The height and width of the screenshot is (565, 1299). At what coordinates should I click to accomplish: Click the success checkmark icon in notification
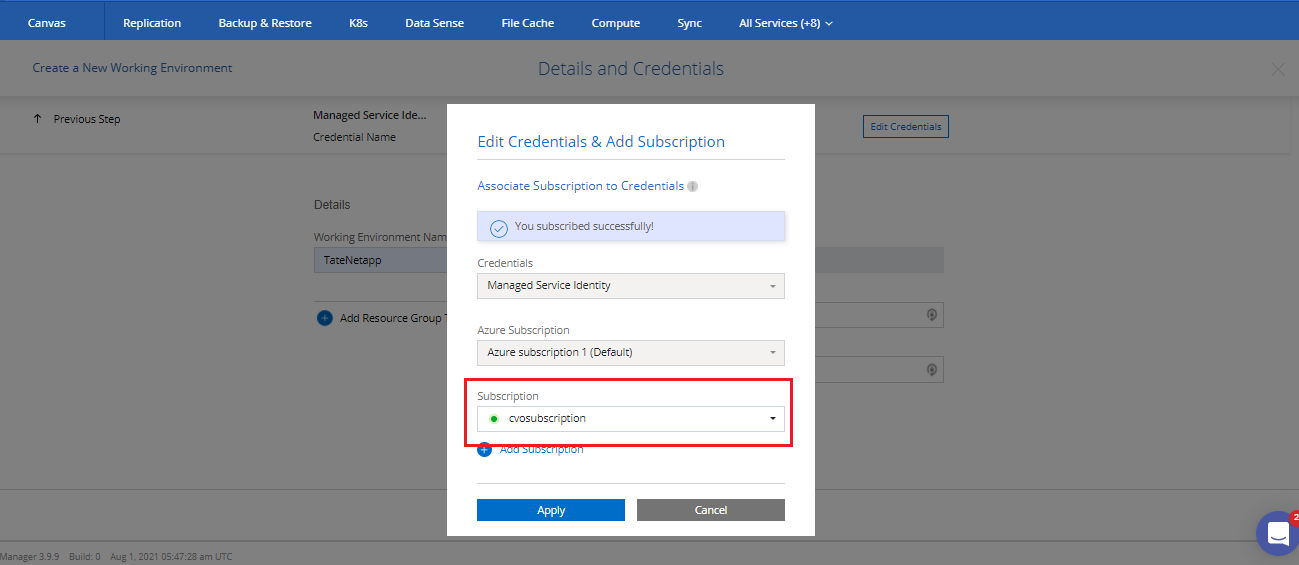point(498,228)
